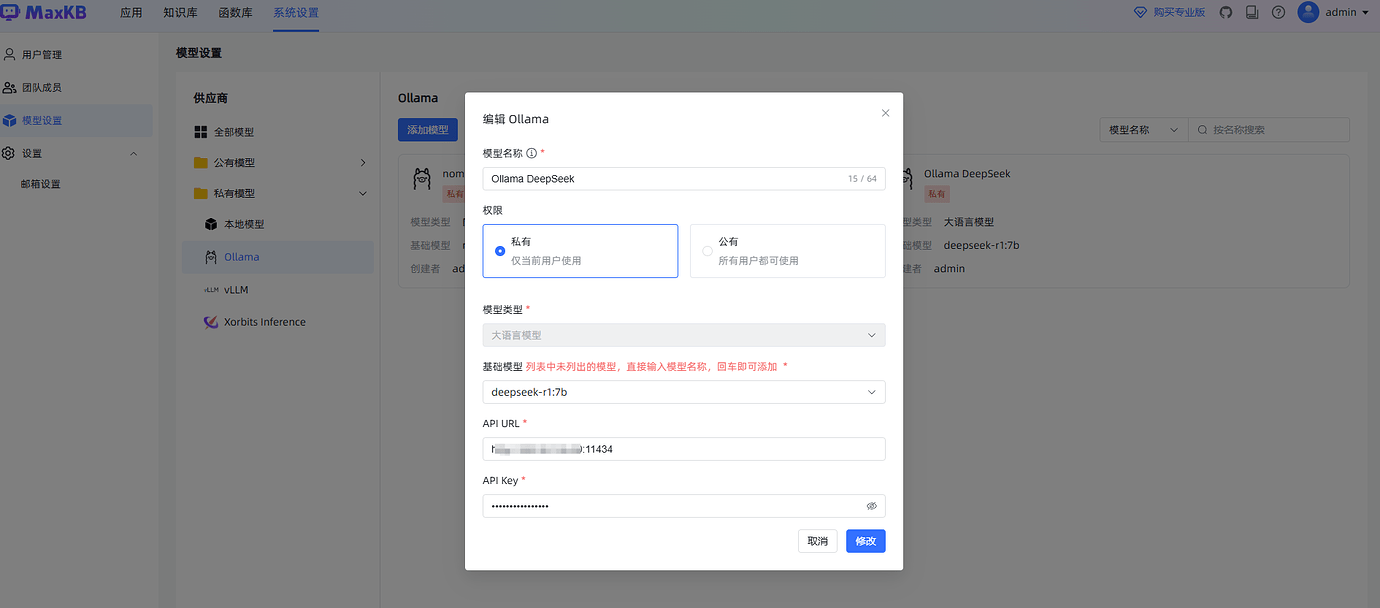Click the 修改 button to save changes

(864, 540)
